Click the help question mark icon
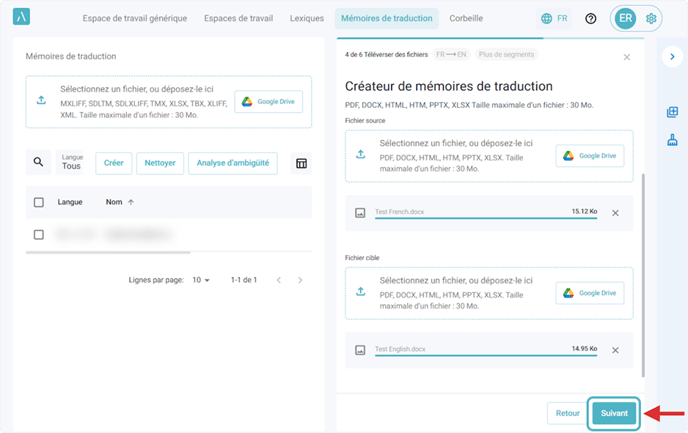This screenshot has height=433, width=688. [590, 18]
